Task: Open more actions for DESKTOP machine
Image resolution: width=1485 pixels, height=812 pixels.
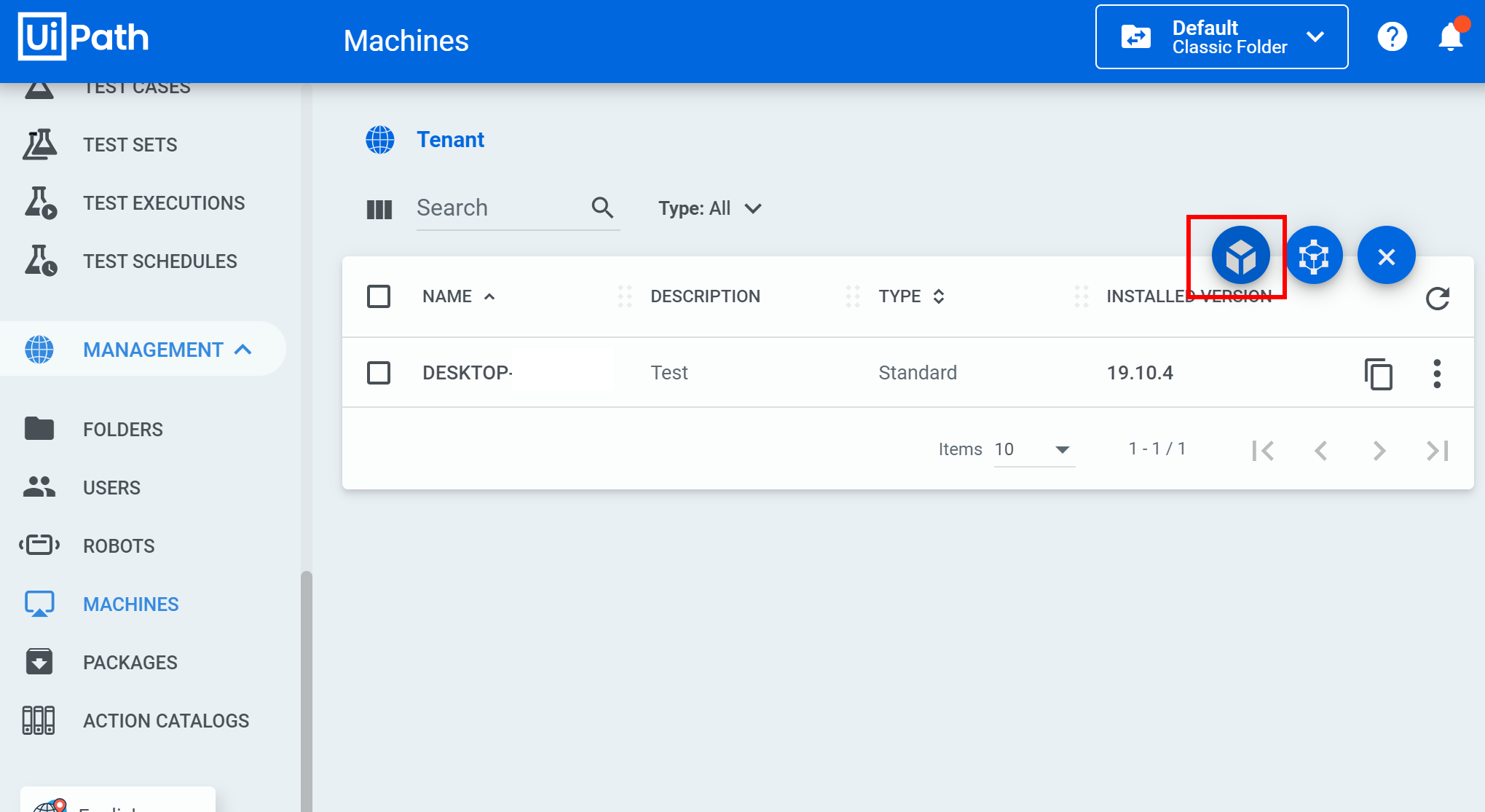Action: (1436, 374)
